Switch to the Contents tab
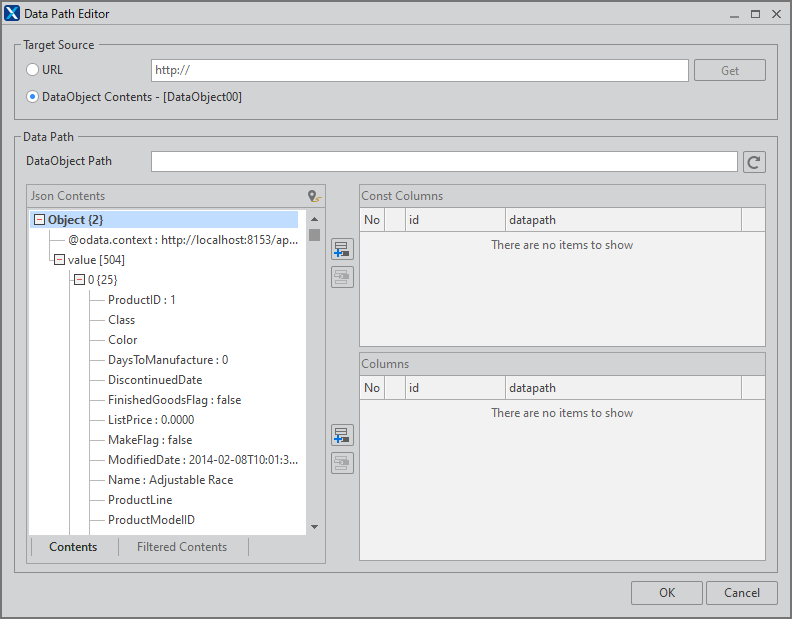The image size is (792, 619). (x=73, y=547)
